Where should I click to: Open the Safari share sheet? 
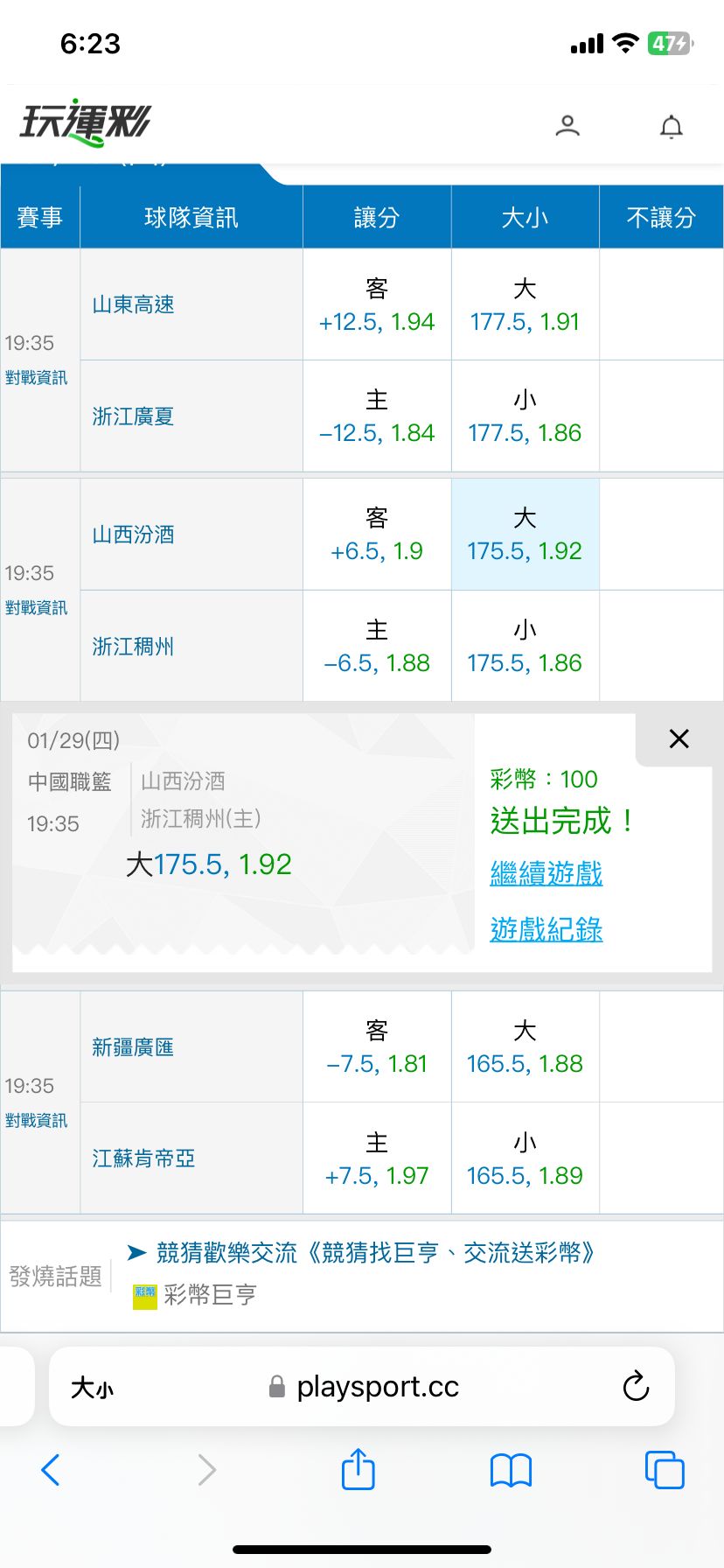(x=358, y=1469)
